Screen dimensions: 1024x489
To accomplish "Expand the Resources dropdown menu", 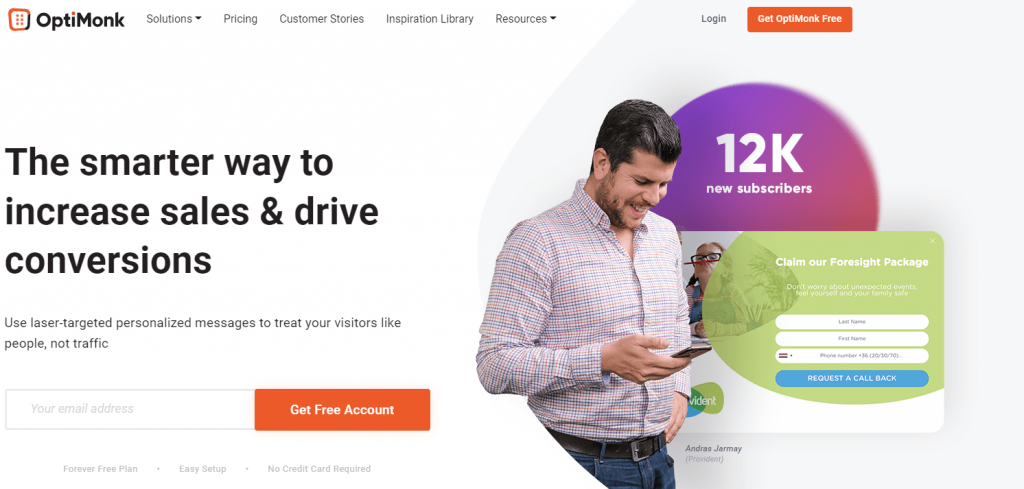I will coord(526,19).
